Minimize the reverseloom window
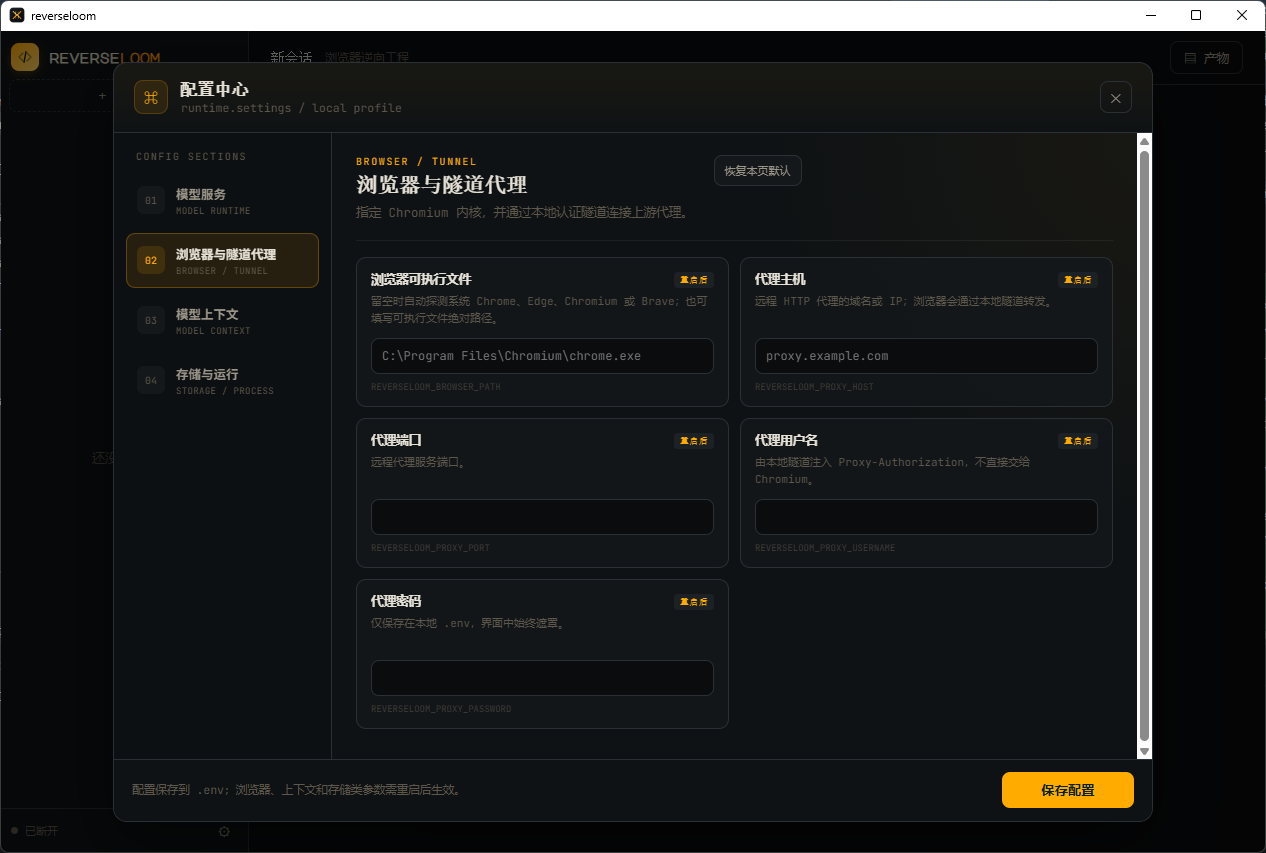 click(x=1150, y=15)
